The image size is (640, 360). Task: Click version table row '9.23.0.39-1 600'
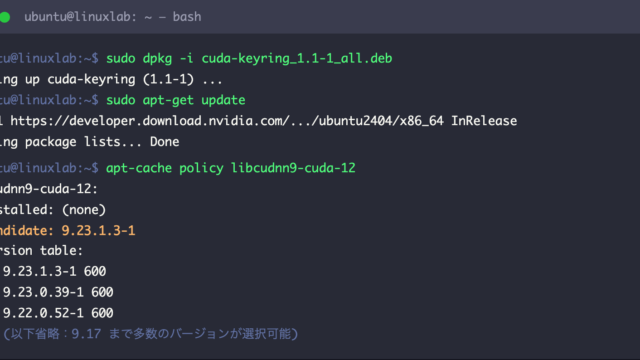pos(58,292)
